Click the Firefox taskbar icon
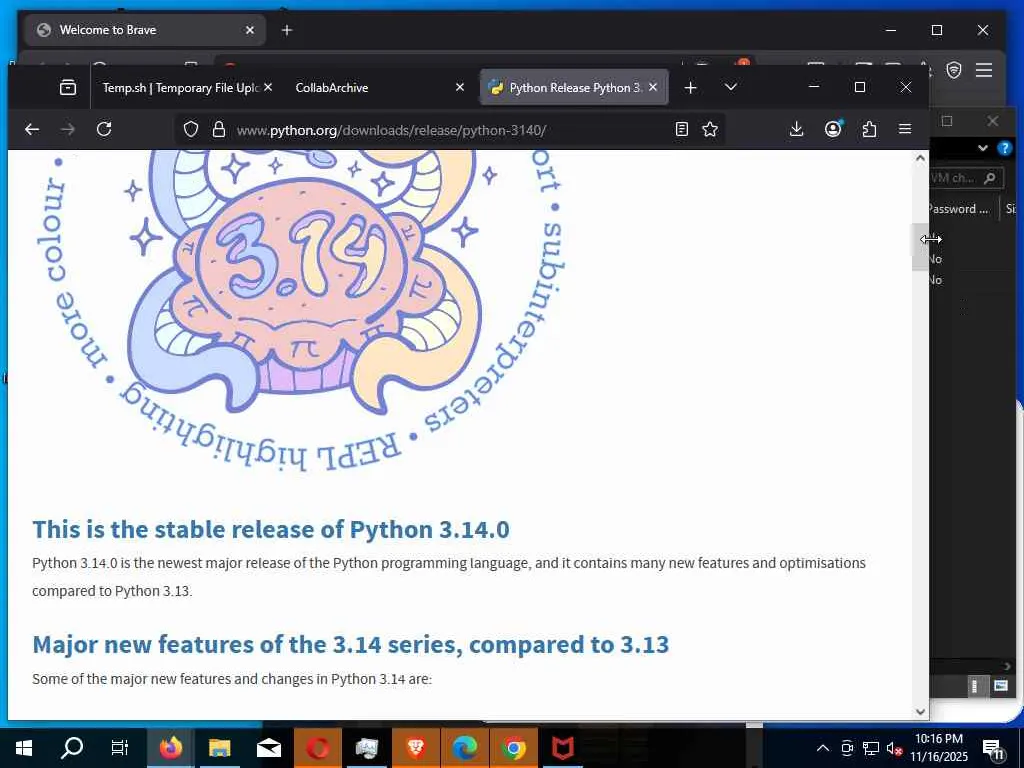The width and height of the screenshot is (1024, 768). (170, 748)
